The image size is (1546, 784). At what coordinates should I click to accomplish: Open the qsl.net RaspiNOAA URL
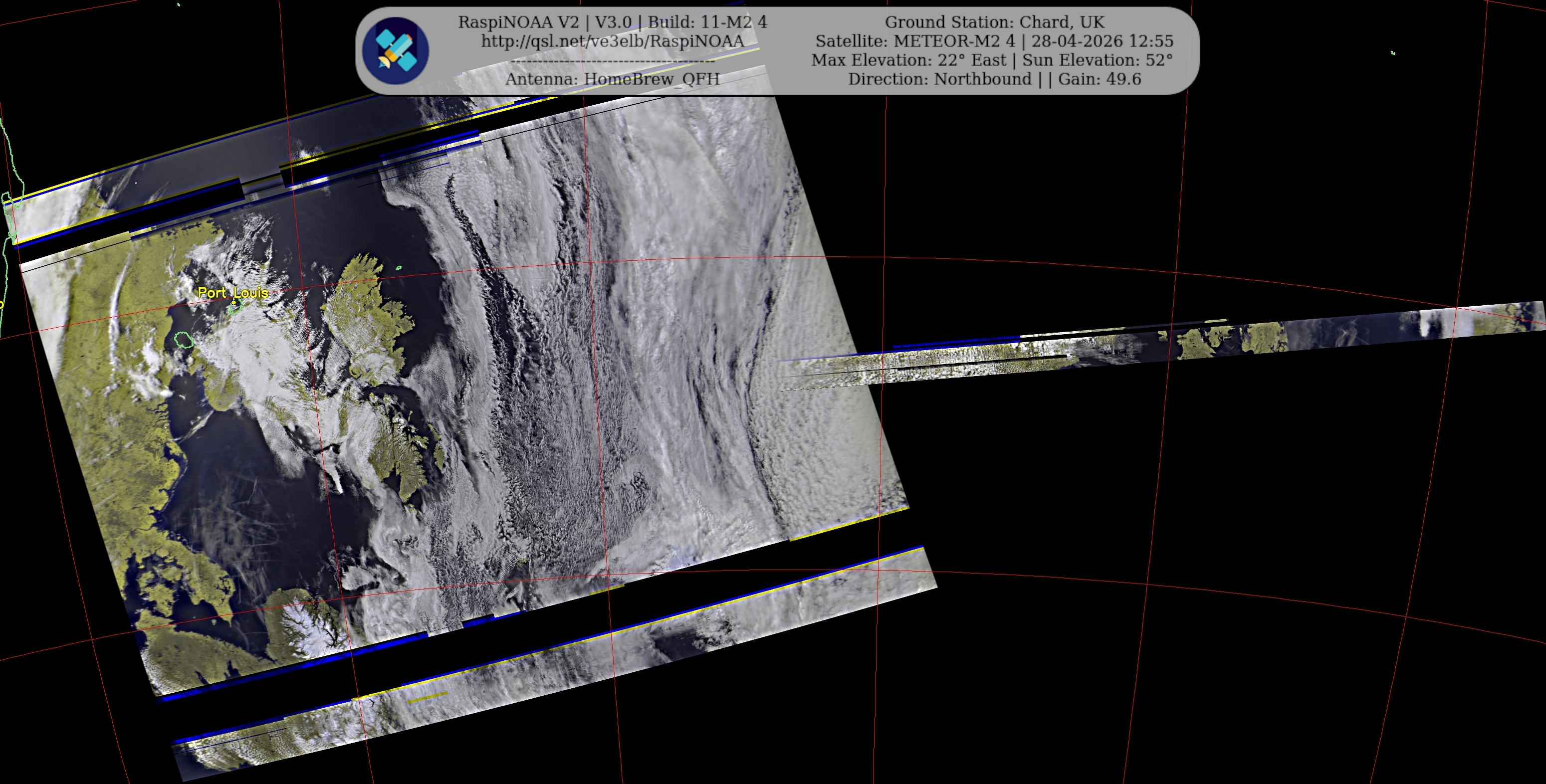pyautogui.click(x=612, y=41)
